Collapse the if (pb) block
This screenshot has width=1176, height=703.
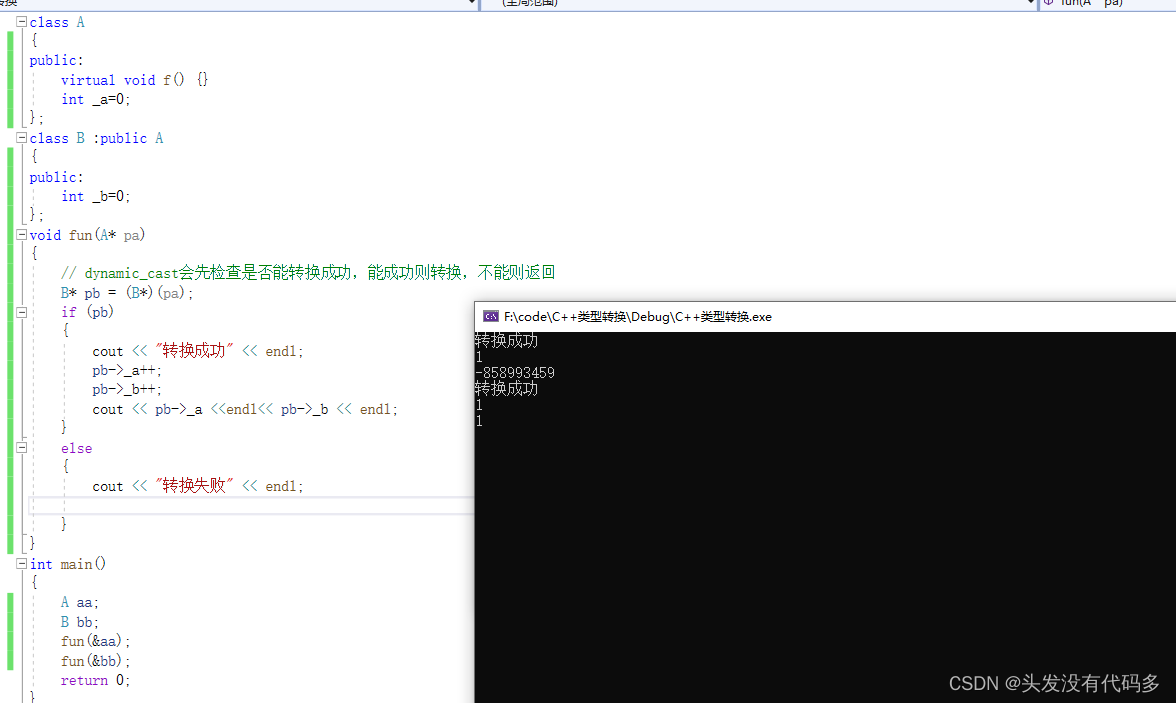point(22,312)
